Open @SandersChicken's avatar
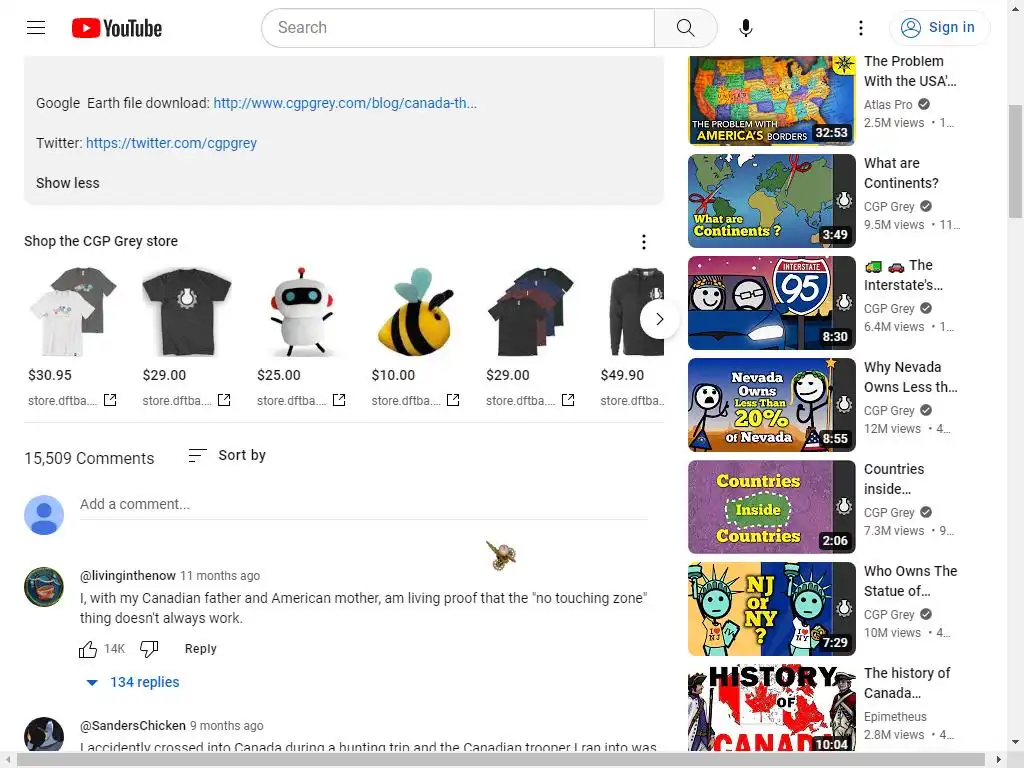The image size is (1024, 768). [44, 735]
